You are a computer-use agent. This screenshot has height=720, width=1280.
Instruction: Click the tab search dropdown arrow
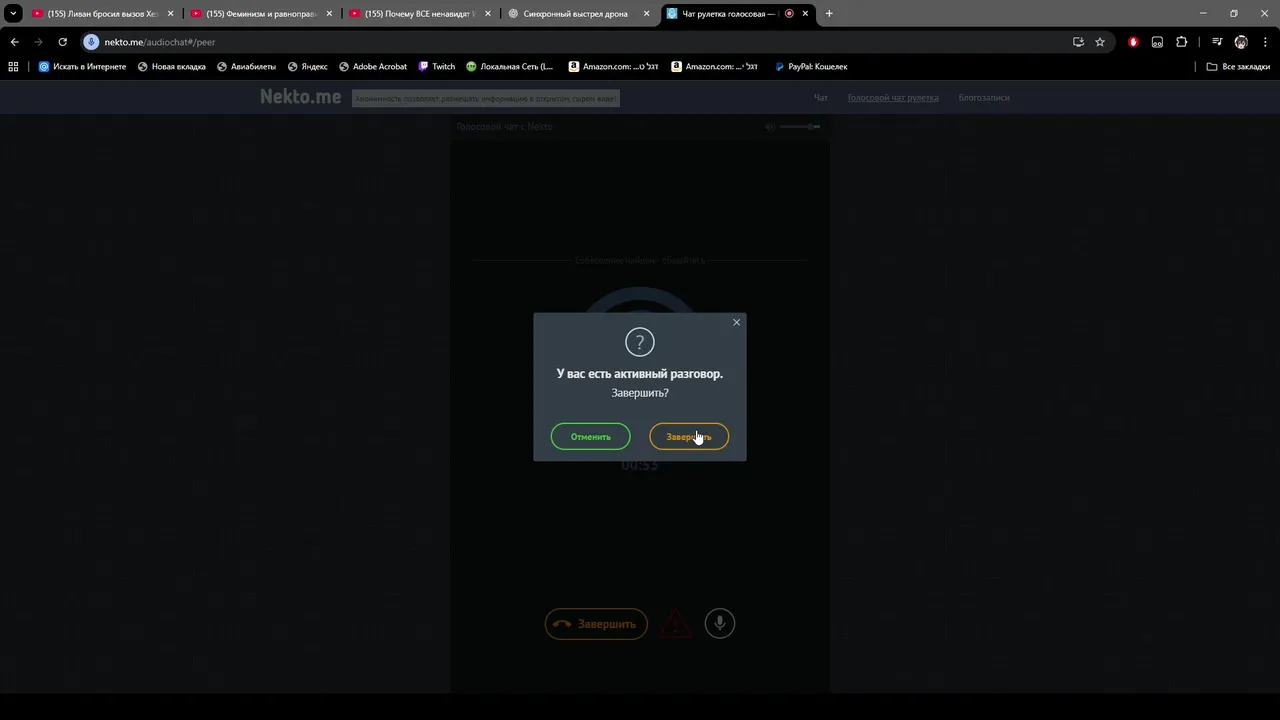pyautogui.click(x=13, y=14)
